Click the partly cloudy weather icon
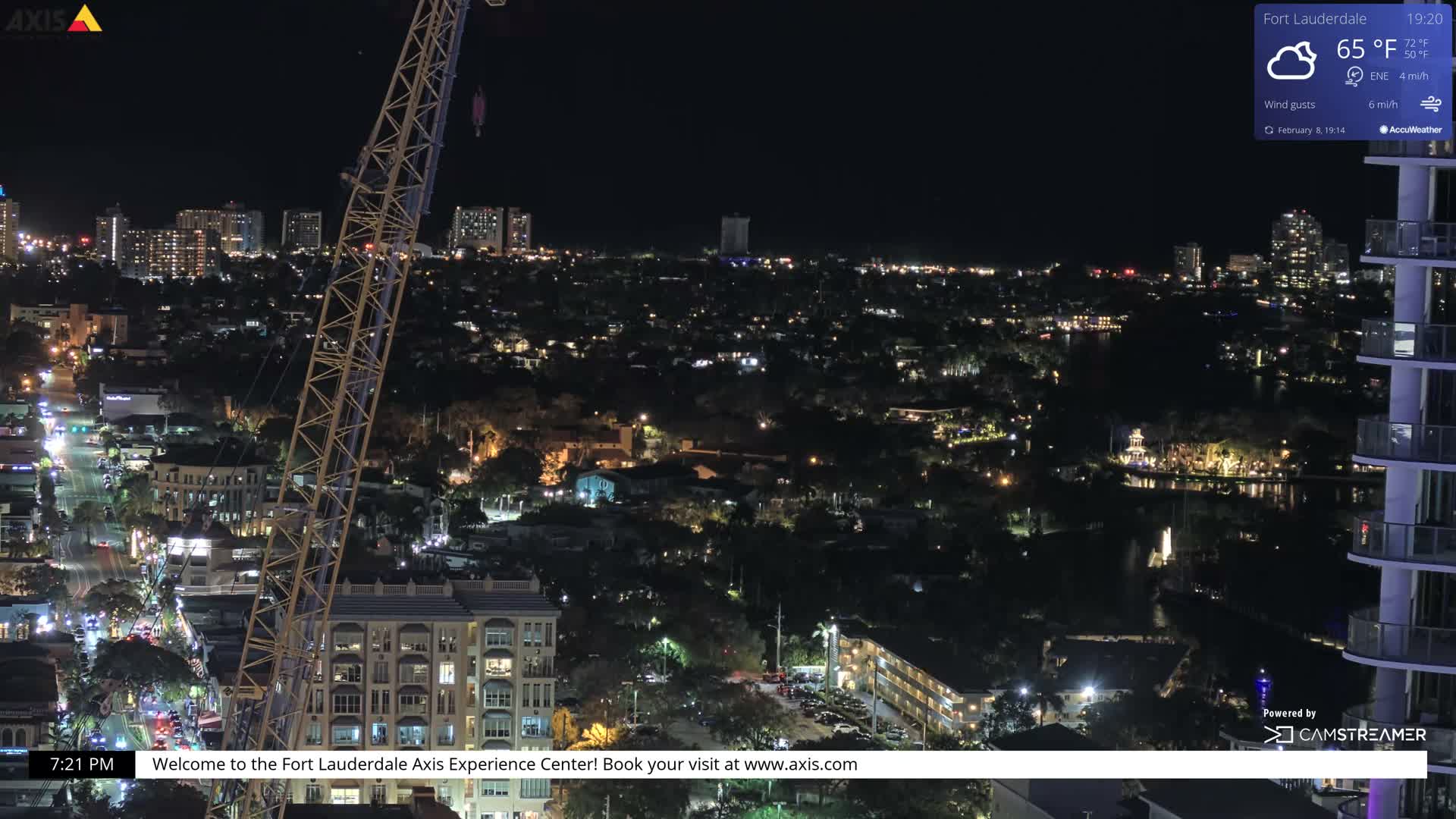The height and width of the screenshot is (819, 1456). click(1291, 61)
